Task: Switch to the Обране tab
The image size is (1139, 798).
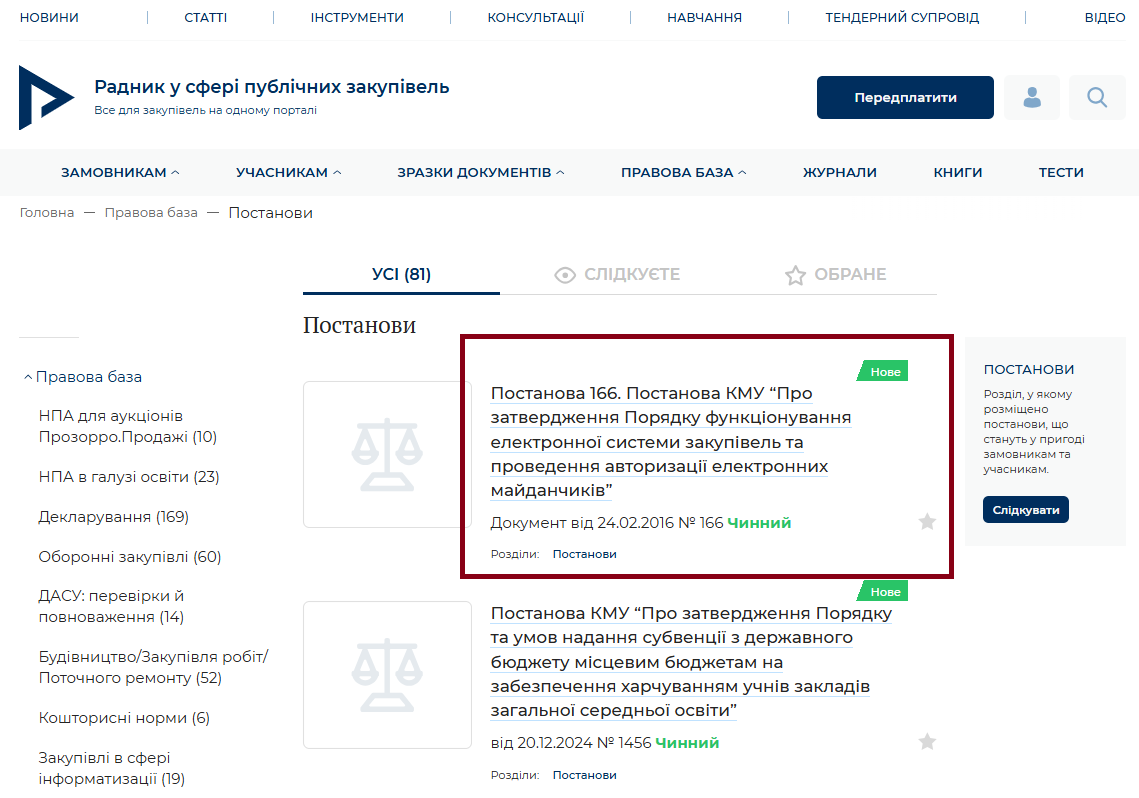Action: pos(836,275)
